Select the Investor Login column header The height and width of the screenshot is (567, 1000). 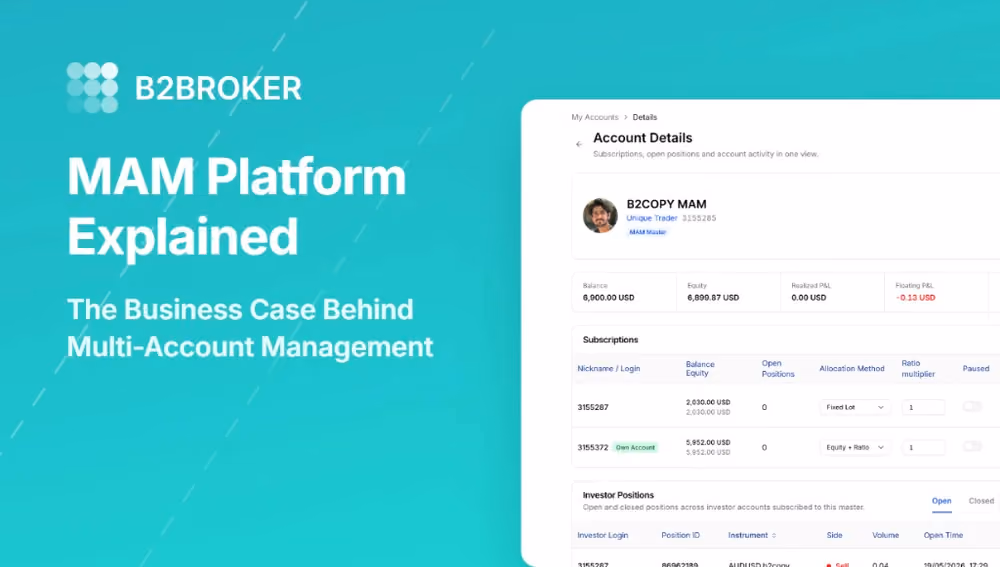(603, 536)
